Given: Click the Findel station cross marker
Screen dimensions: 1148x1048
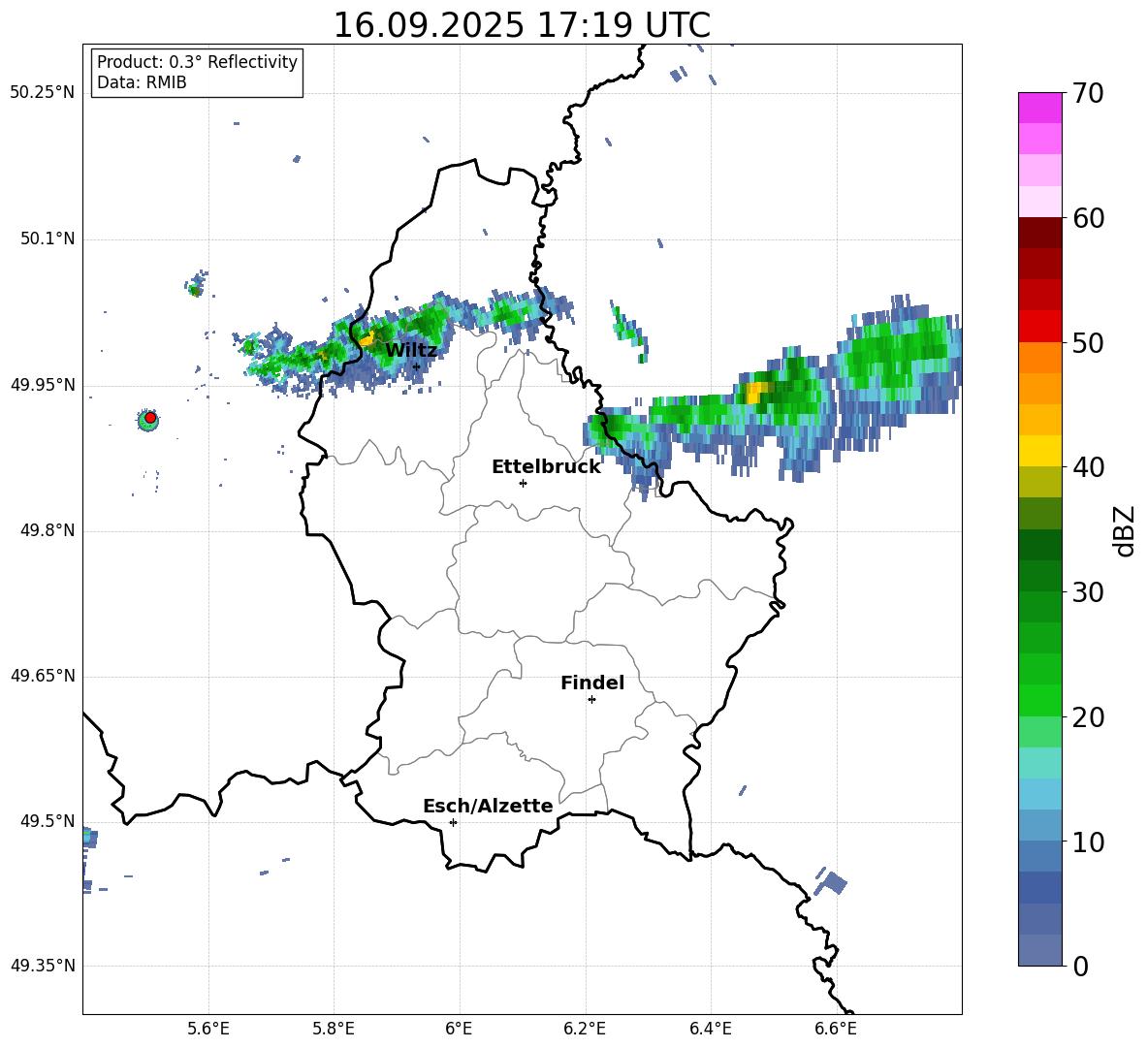Looking at the screenshot, I should [591, 700].
